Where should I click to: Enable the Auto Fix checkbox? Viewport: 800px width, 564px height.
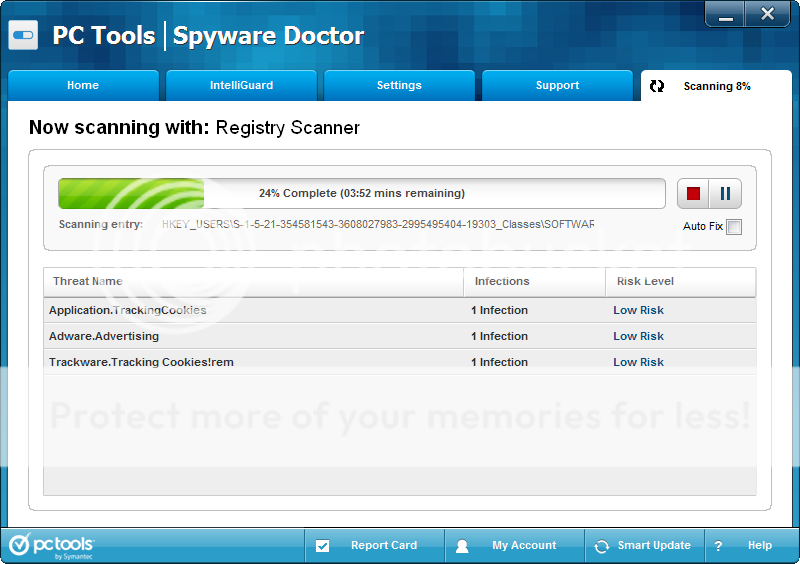[x=734, y=227]
